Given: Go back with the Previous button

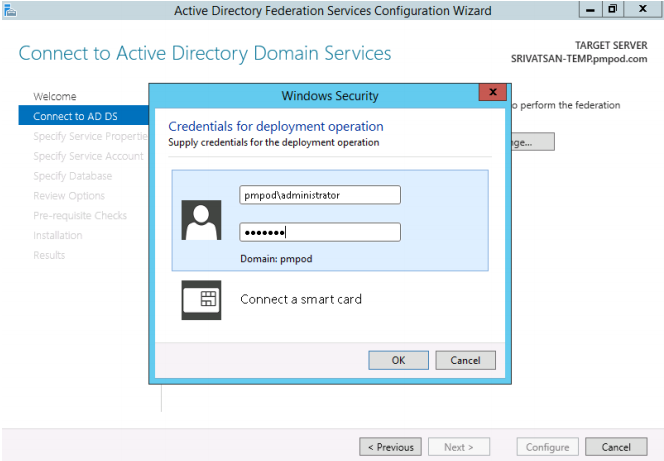Looking at the screenshot, I should pos(390,447).
